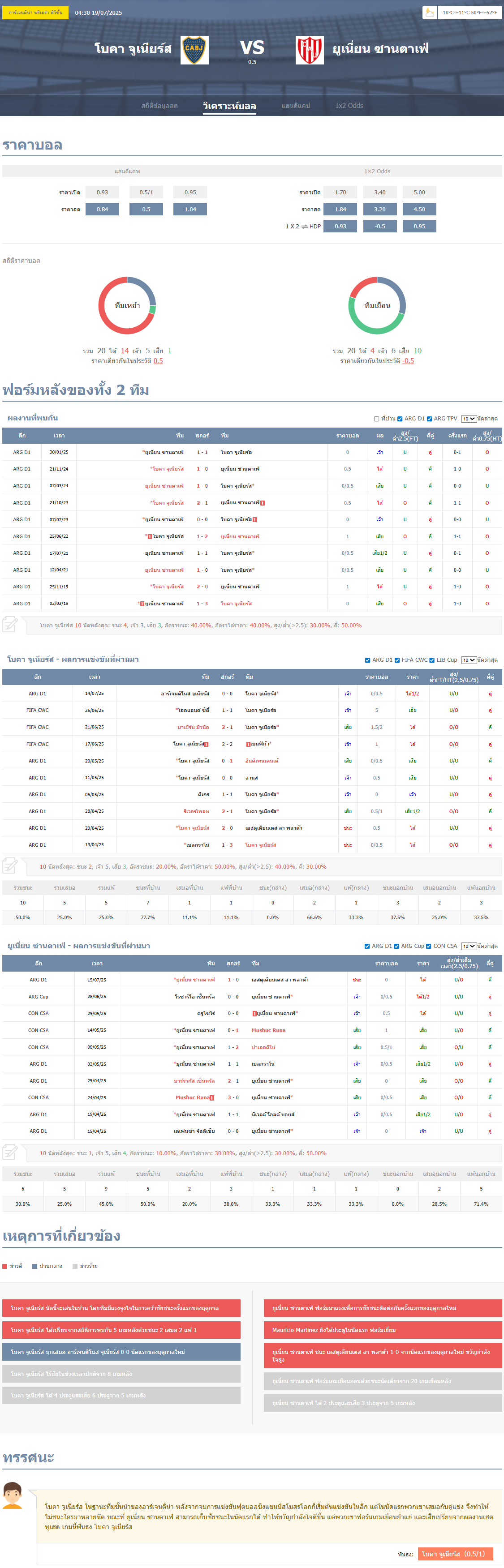Click the ริเวอร์เพลท team name
The width and height of the screenshot is (504, 1568).
[196, 811]
